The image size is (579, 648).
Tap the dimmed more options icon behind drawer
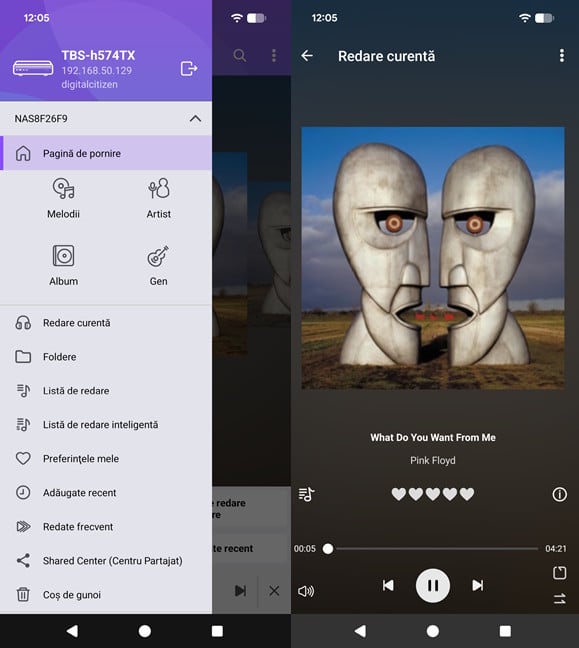tap(274, 55)
